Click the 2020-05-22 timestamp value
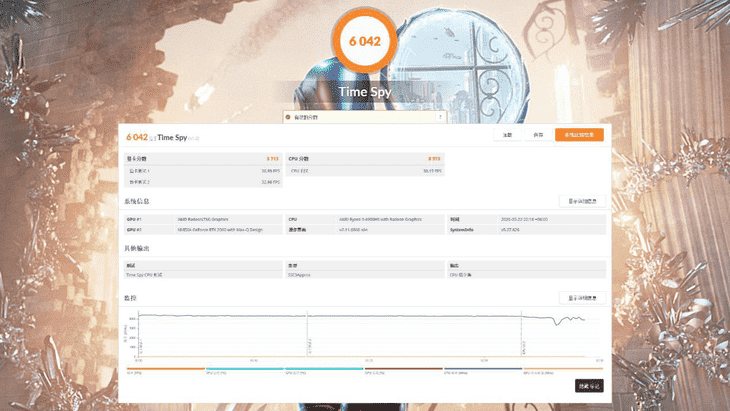Viewport: 730px width, 411px height. [x=524, y=219]
